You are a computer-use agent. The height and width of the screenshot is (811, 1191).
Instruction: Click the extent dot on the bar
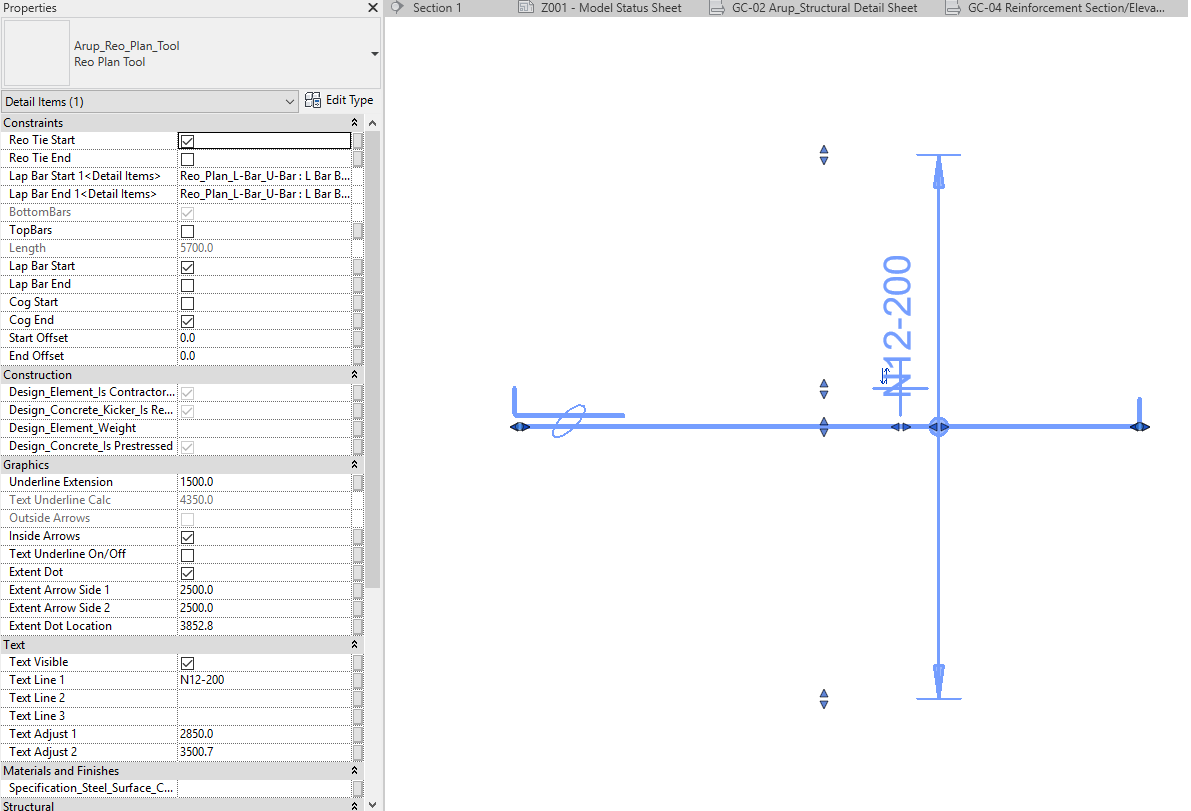[938, 427]
